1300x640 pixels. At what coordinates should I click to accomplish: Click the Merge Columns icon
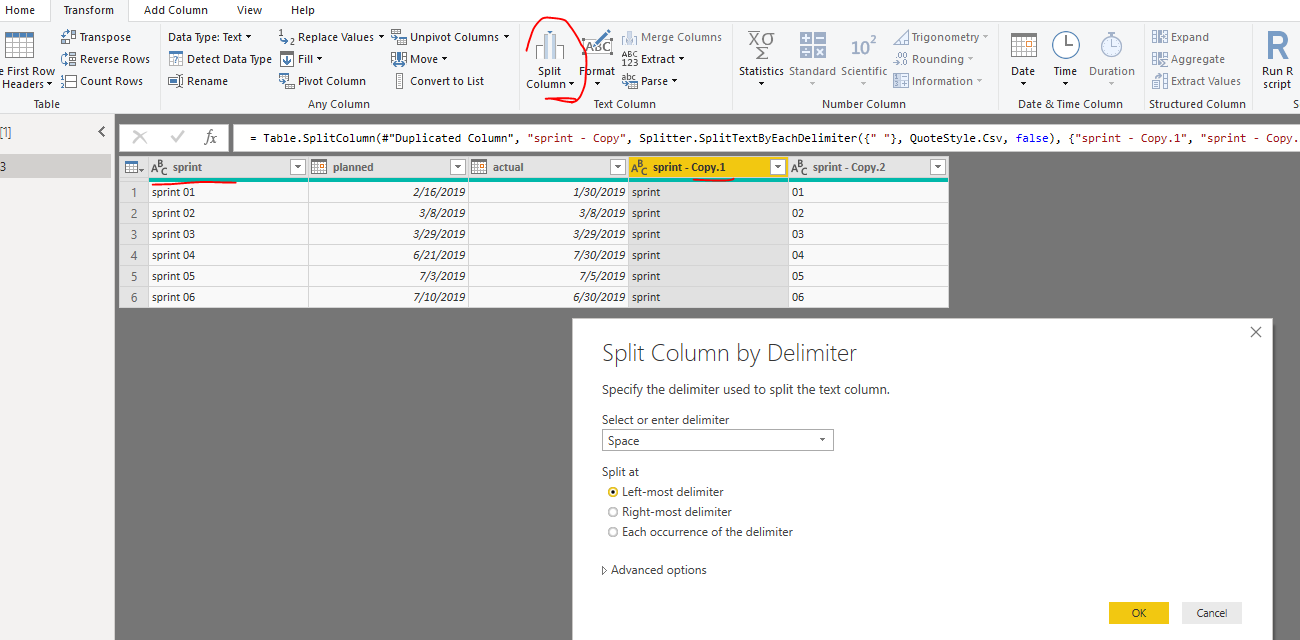[x=629, y=37]
